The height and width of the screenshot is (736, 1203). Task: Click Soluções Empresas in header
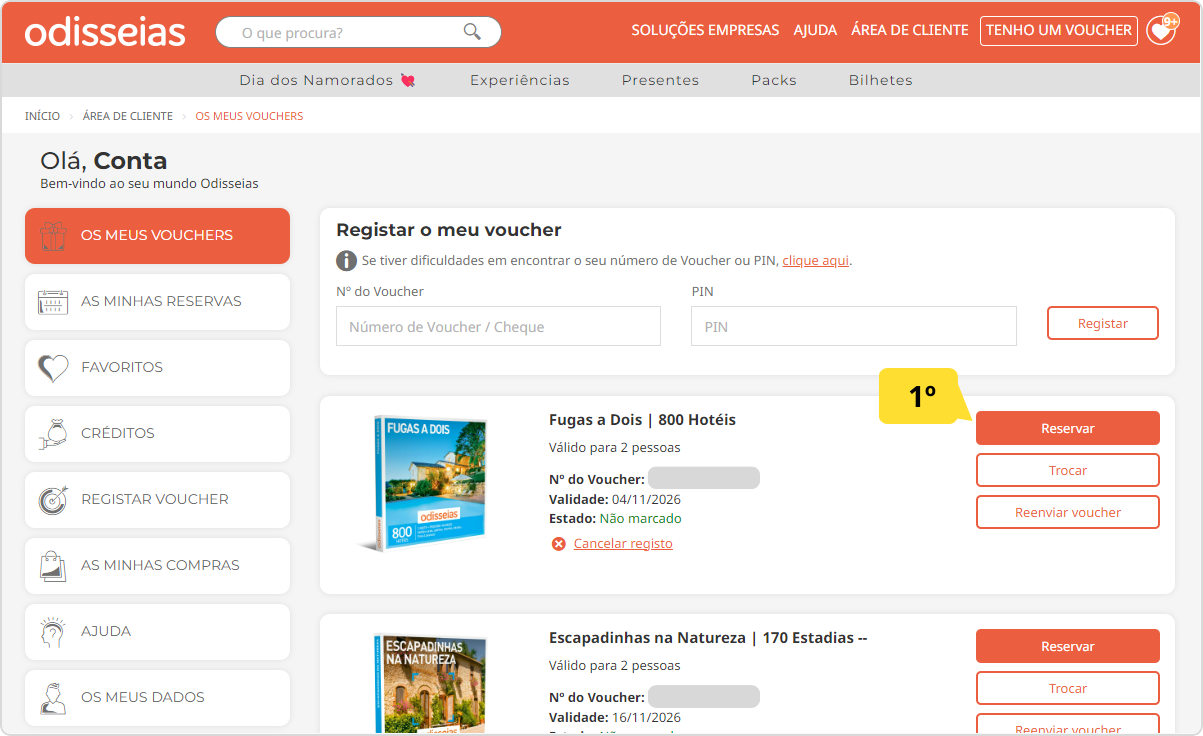click(x=705, y=30)
